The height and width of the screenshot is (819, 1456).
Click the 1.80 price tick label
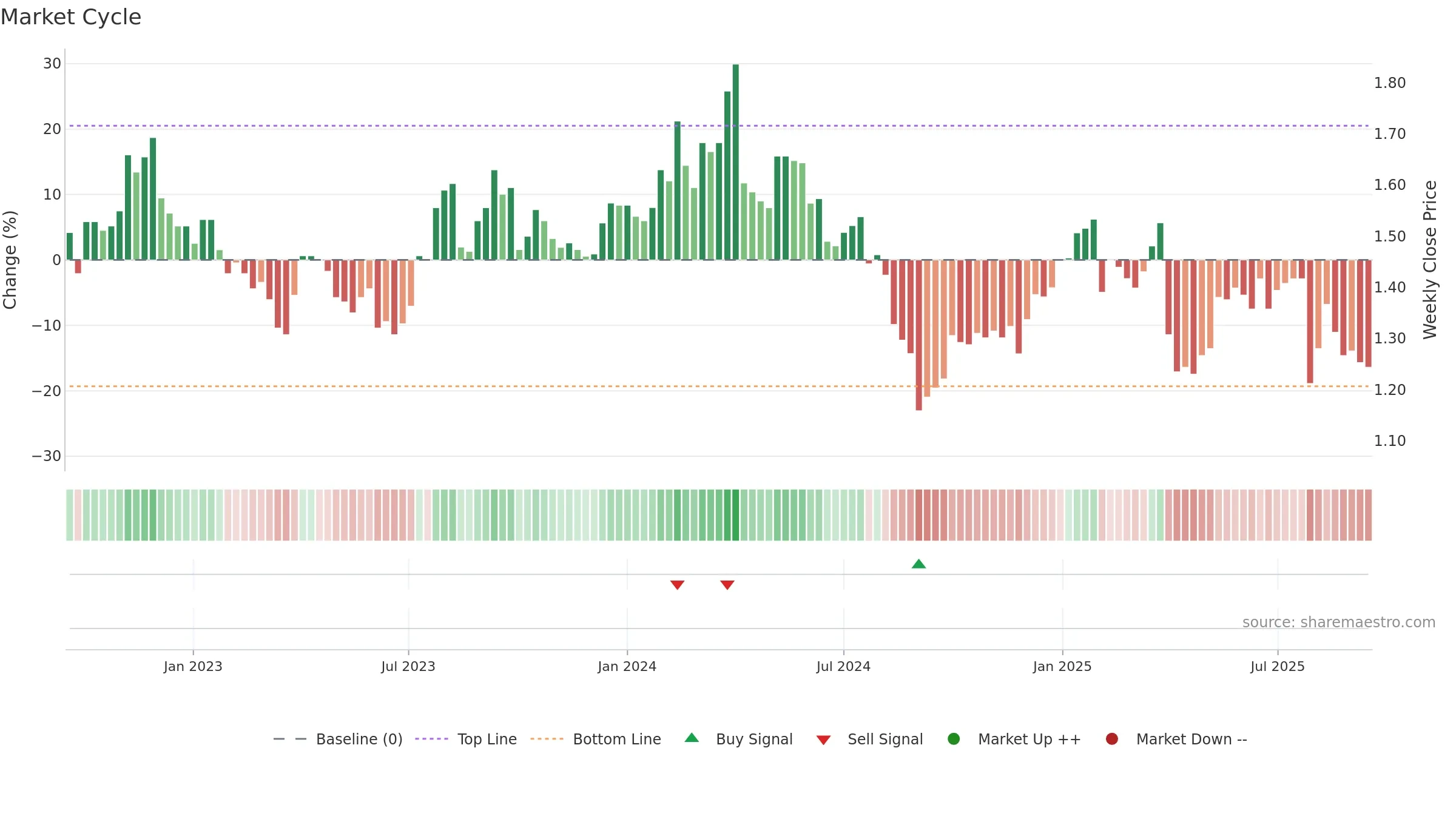(1390, 83)
